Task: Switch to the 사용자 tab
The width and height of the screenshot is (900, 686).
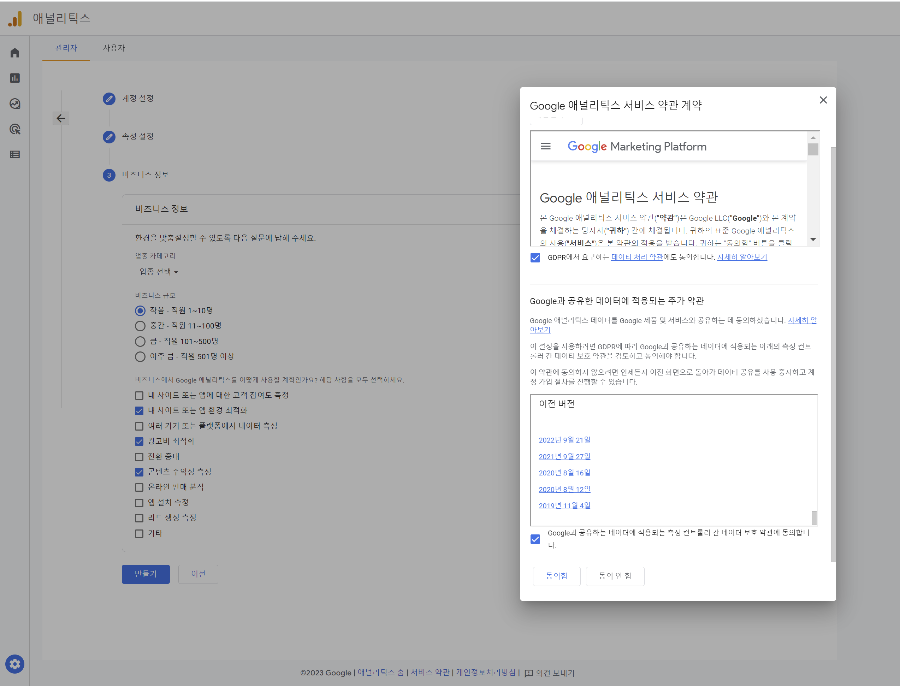Action: coord(114,48)
